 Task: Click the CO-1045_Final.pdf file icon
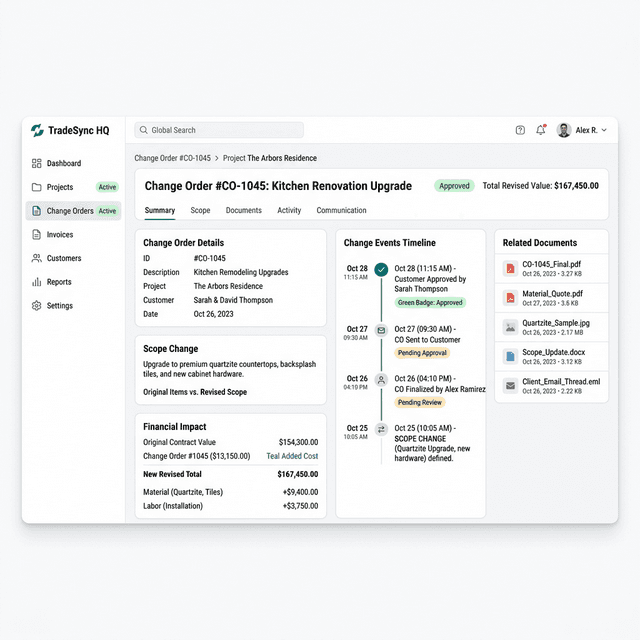coord(511,269)
